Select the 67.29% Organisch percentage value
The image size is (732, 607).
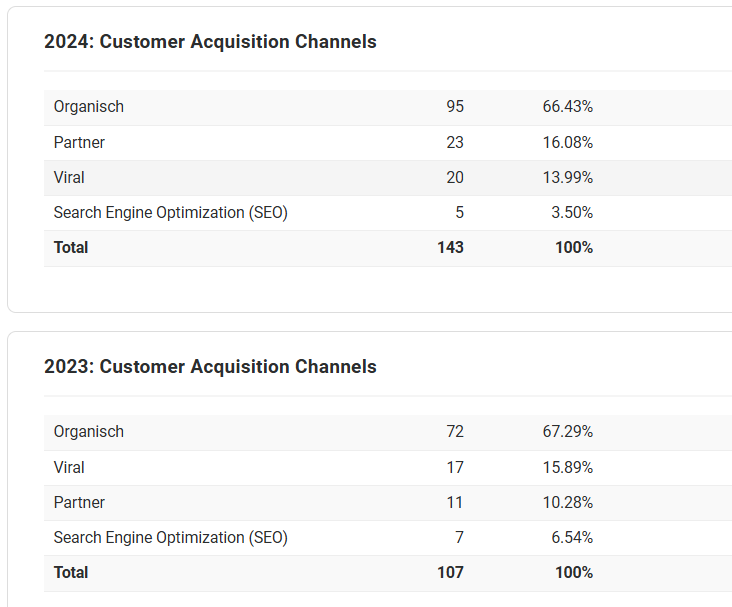pyautogui.click(x=568, y=432)
